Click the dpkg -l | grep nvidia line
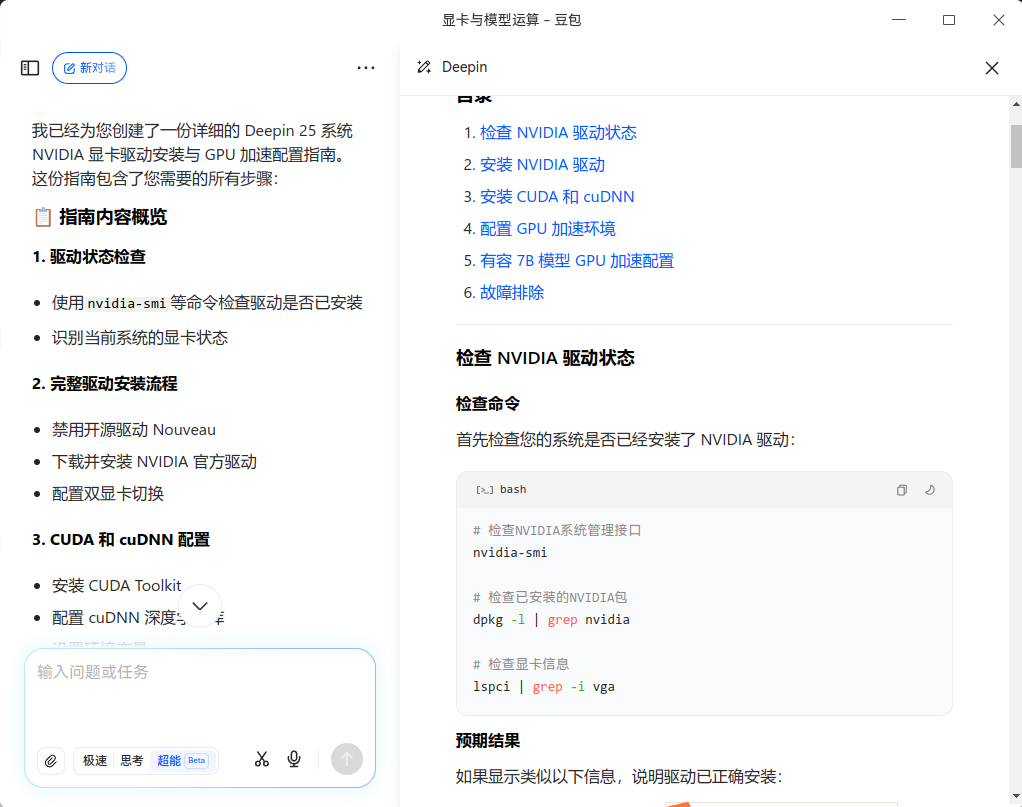Screen dimensions: 1022x807 (551, 620)
